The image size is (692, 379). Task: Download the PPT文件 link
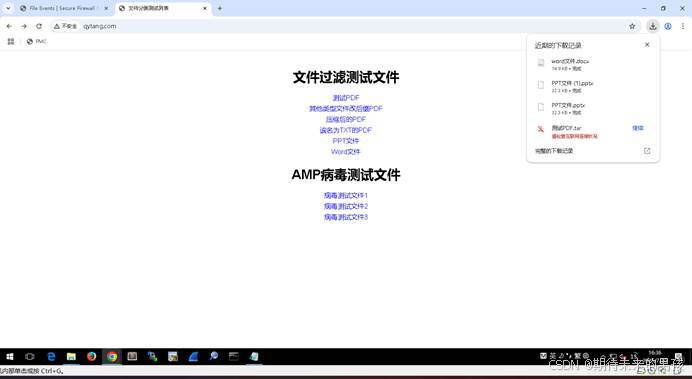pyautogui.click(x=346, y=141)
